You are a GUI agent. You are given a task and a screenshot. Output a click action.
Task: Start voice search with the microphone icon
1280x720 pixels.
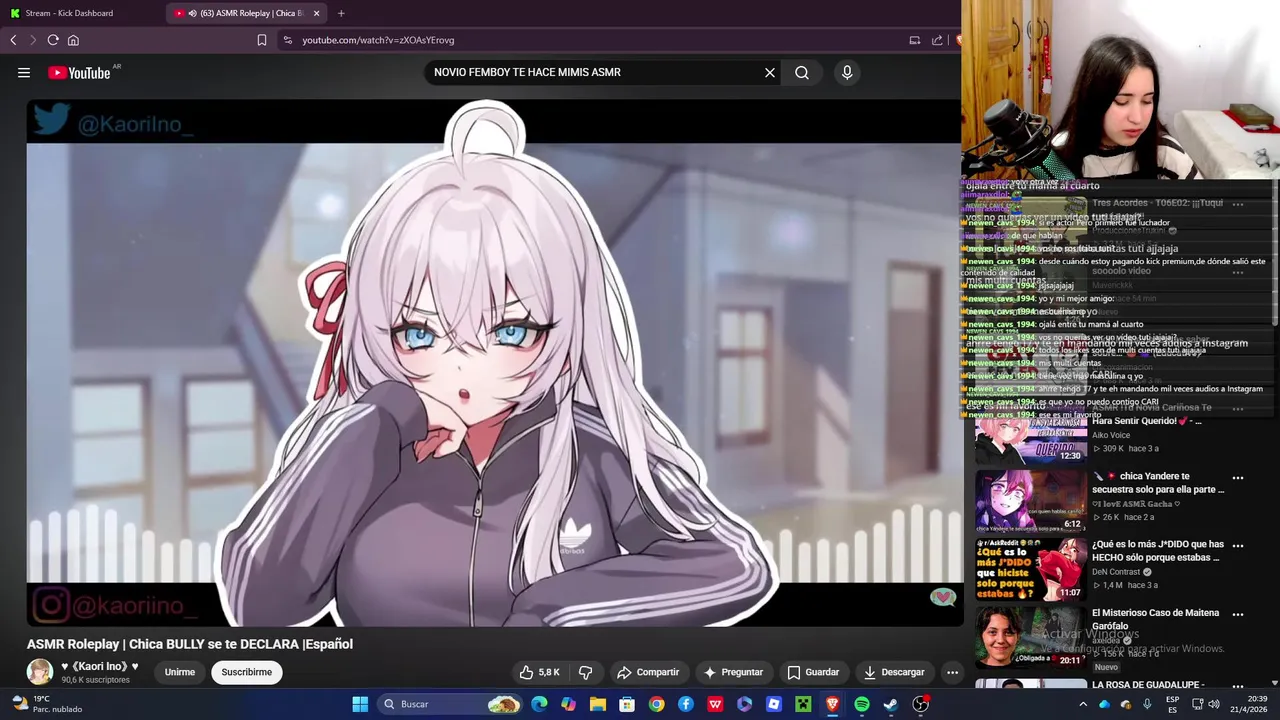(847, 72)
